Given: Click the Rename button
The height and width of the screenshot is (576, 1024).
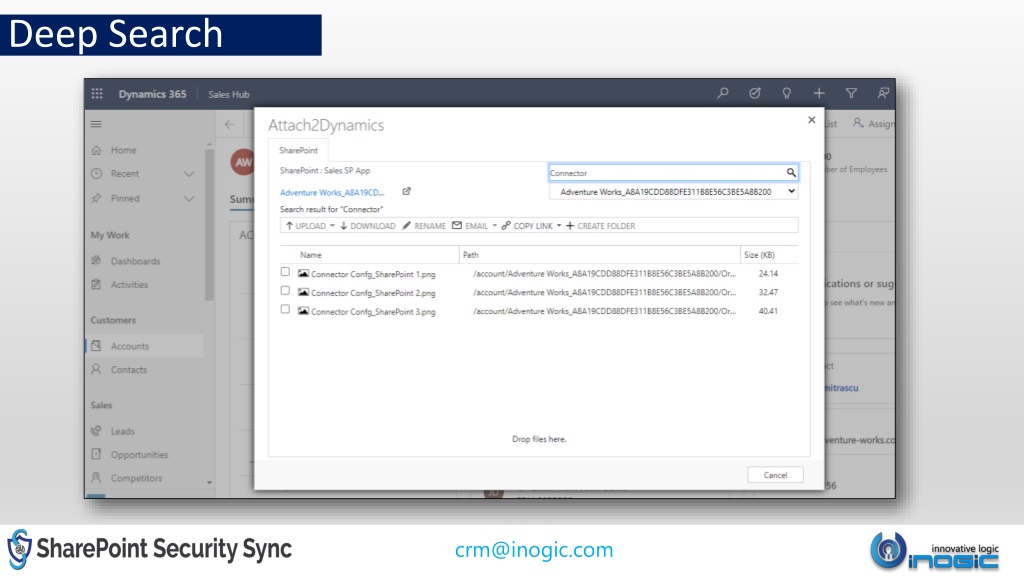Looking at the screenshot, I should [424, 226].
